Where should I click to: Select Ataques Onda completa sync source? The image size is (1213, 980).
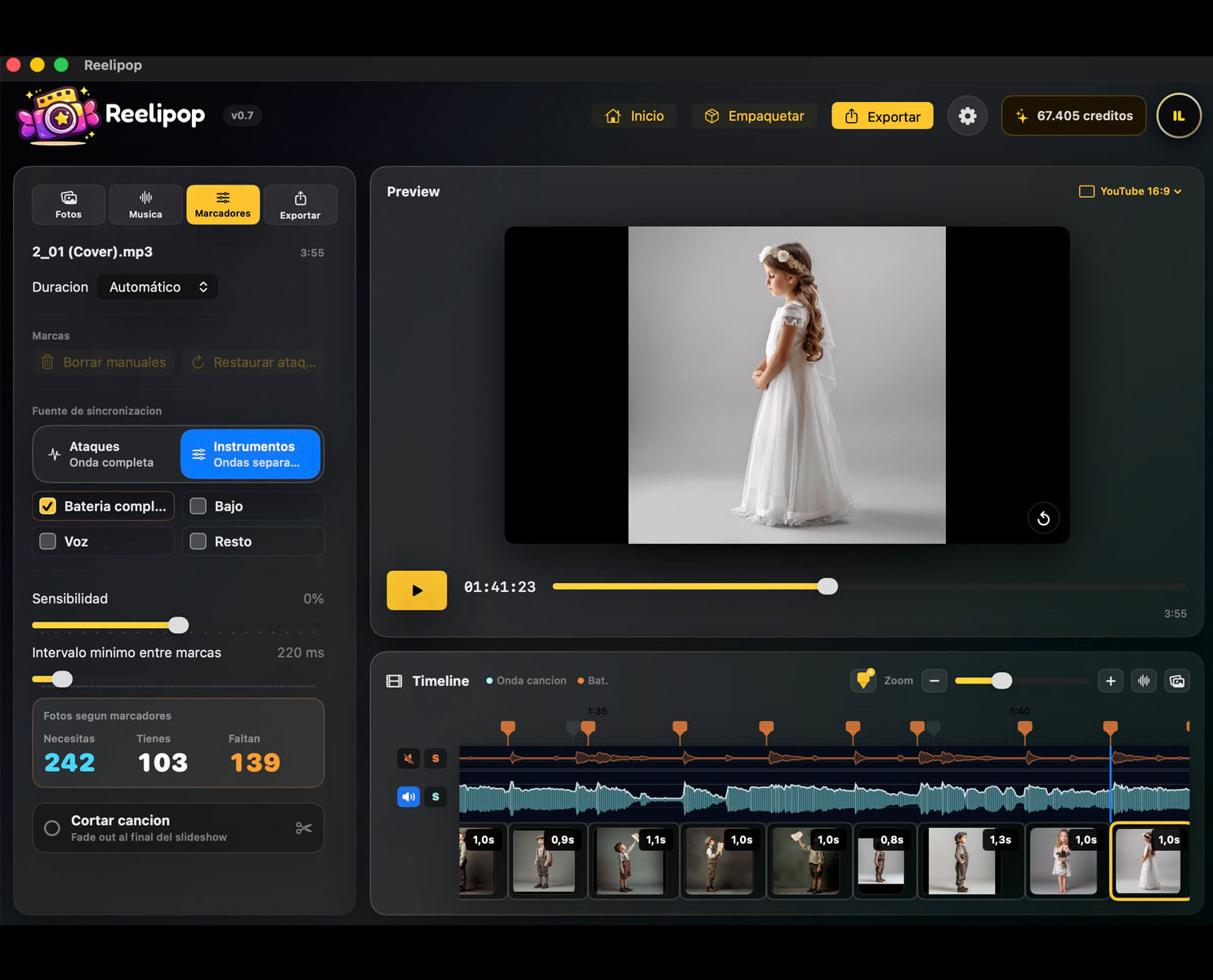107,454
